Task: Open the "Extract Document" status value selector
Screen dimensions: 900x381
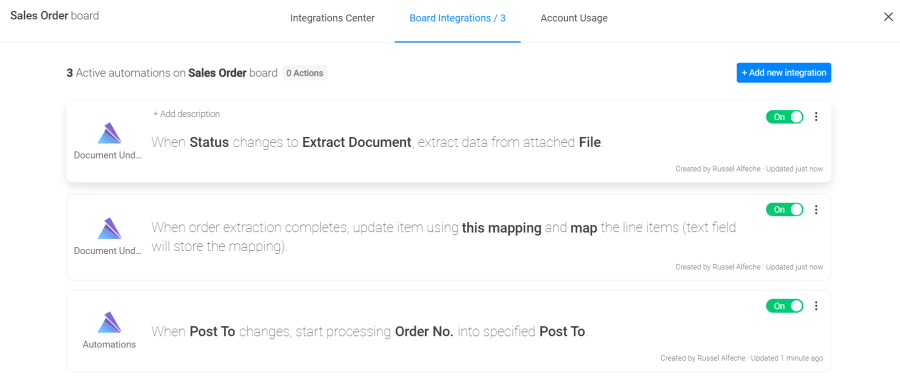Action: (357, 142)
